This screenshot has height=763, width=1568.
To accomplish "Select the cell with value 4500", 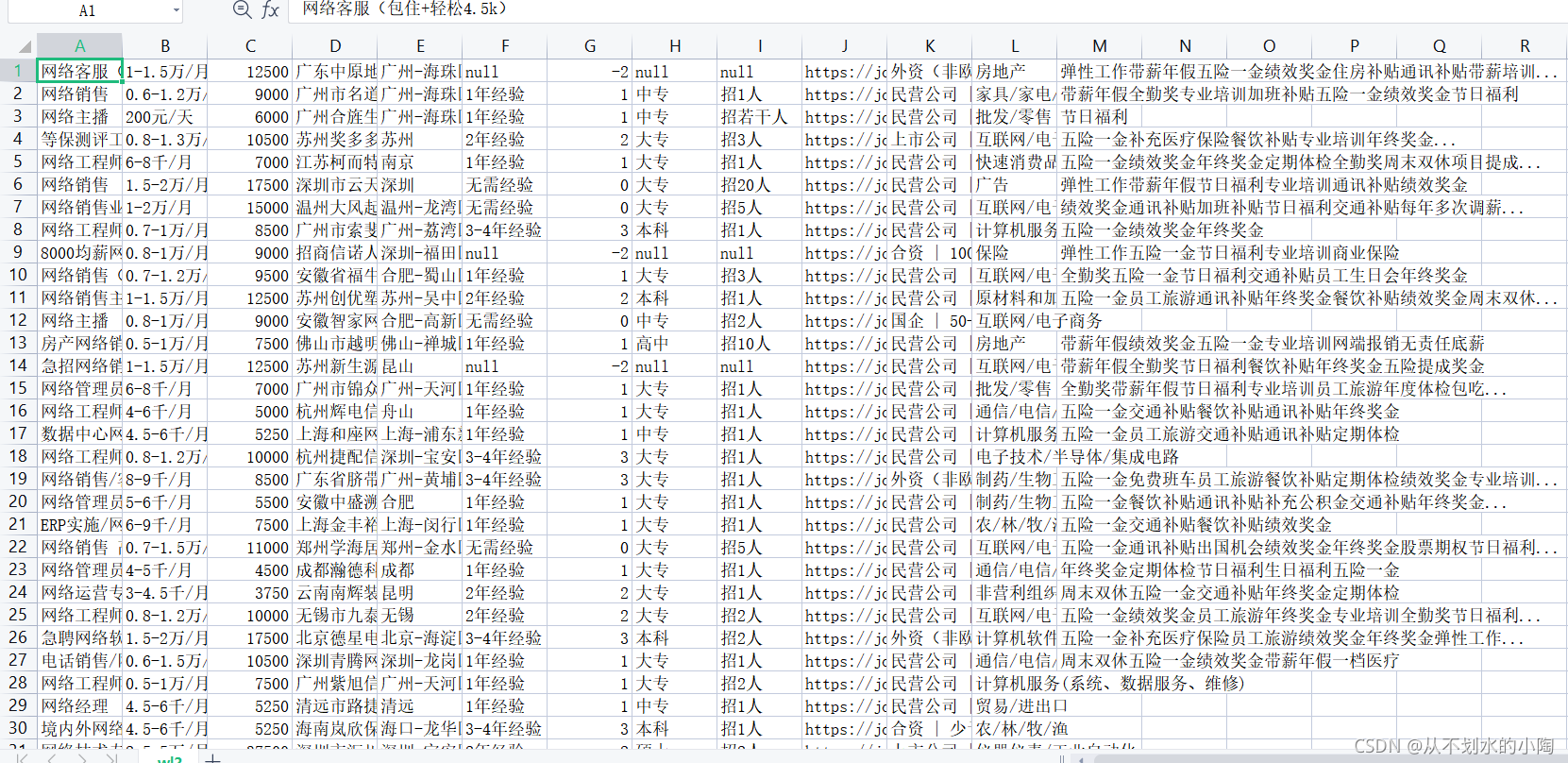I will click(250, 569).
